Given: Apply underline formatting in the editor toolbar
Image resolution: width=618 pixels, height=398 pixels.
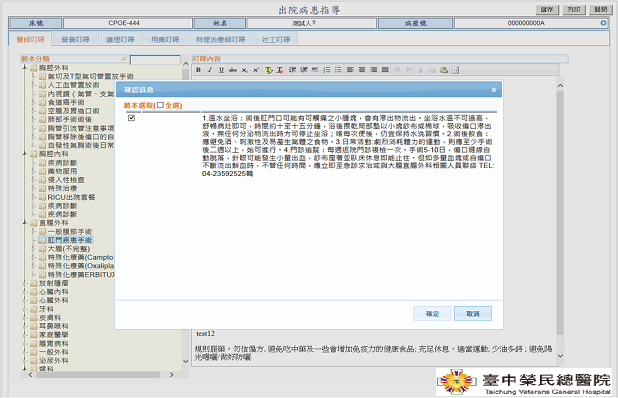Looking at the screenshot, I should point(222,70).
